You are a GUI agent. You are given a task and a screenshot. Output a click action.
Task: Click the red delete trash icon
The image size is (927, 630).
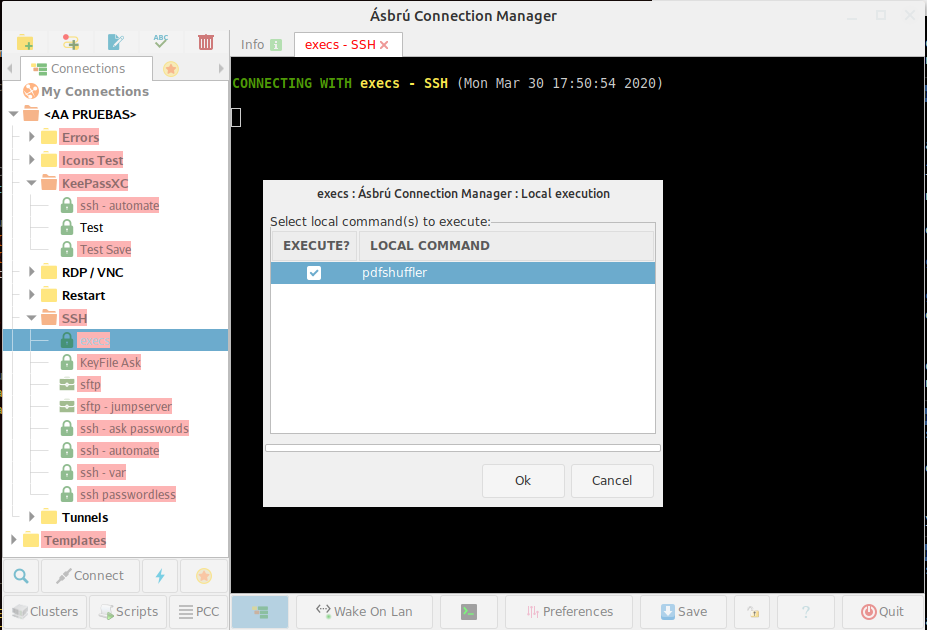coord(206,42)
